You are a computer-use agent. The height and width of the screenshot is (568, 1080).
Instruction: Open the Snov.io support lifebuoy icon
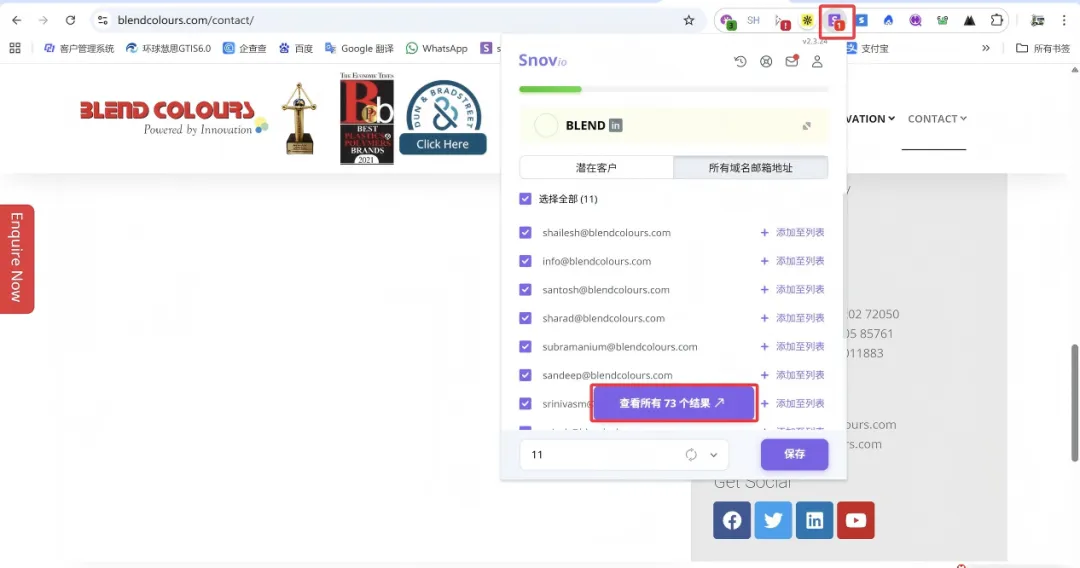(766, 61)
